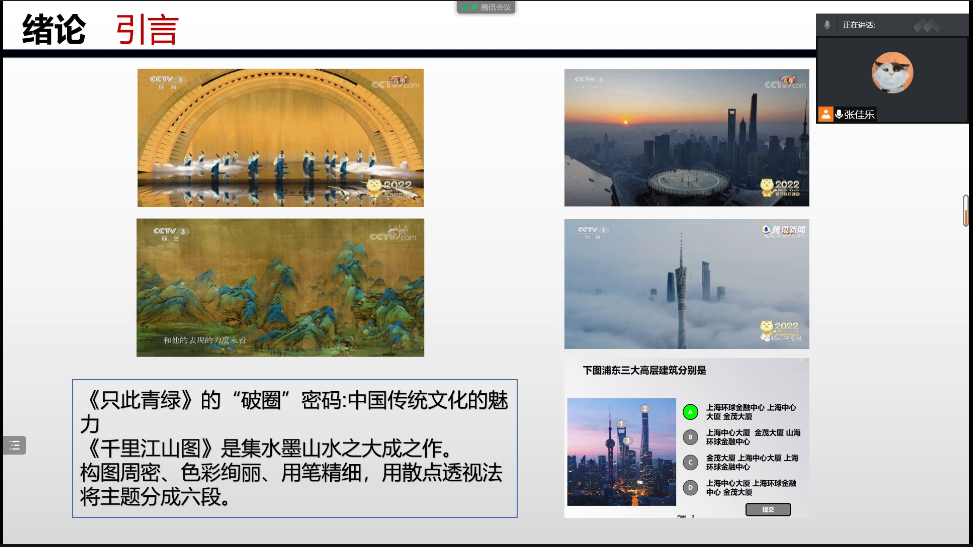
Task: Select quiz option B radio circle
Action: (690, 437)
